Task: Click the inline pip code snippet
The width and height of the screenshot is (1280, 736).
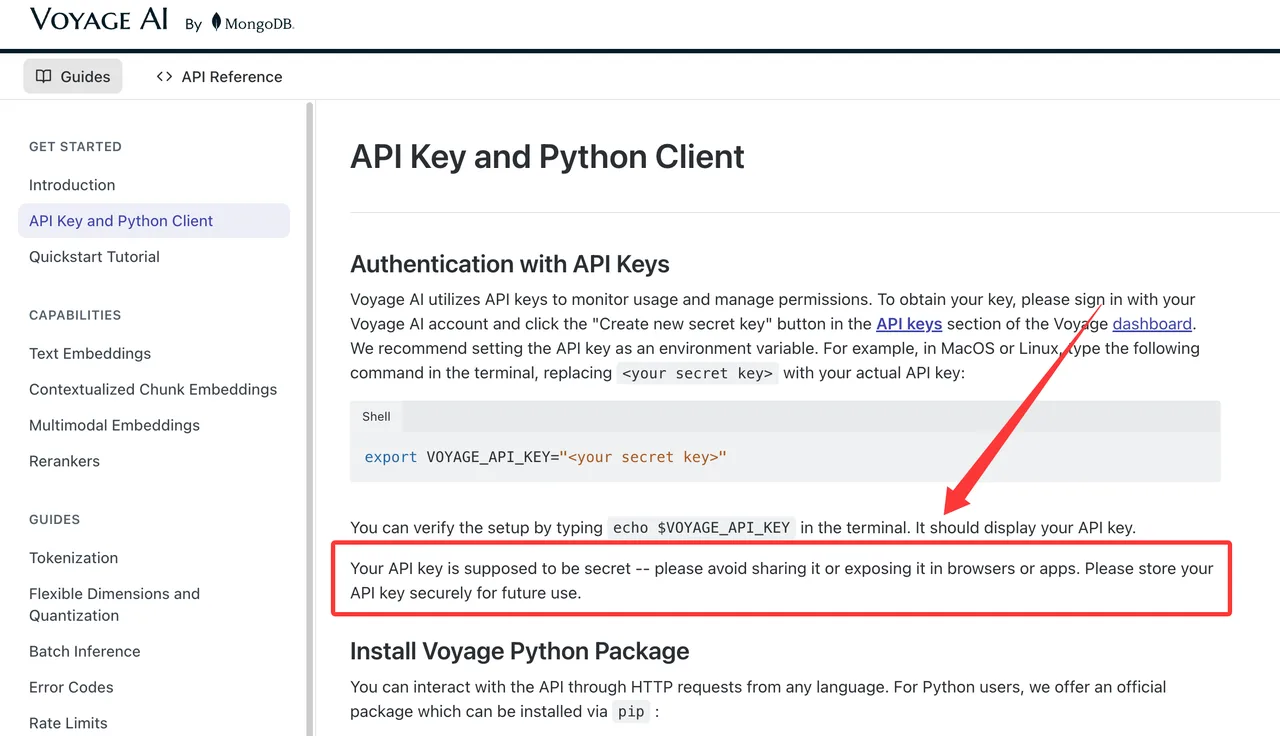Action: tap(631, 712)
